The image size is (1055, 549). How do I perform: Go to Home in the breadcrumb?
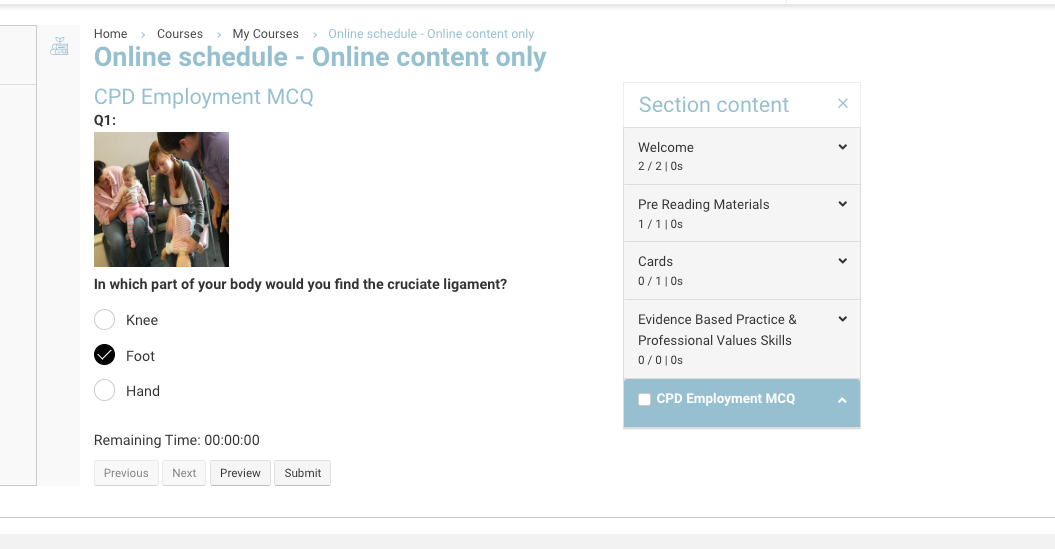point(111,34)
